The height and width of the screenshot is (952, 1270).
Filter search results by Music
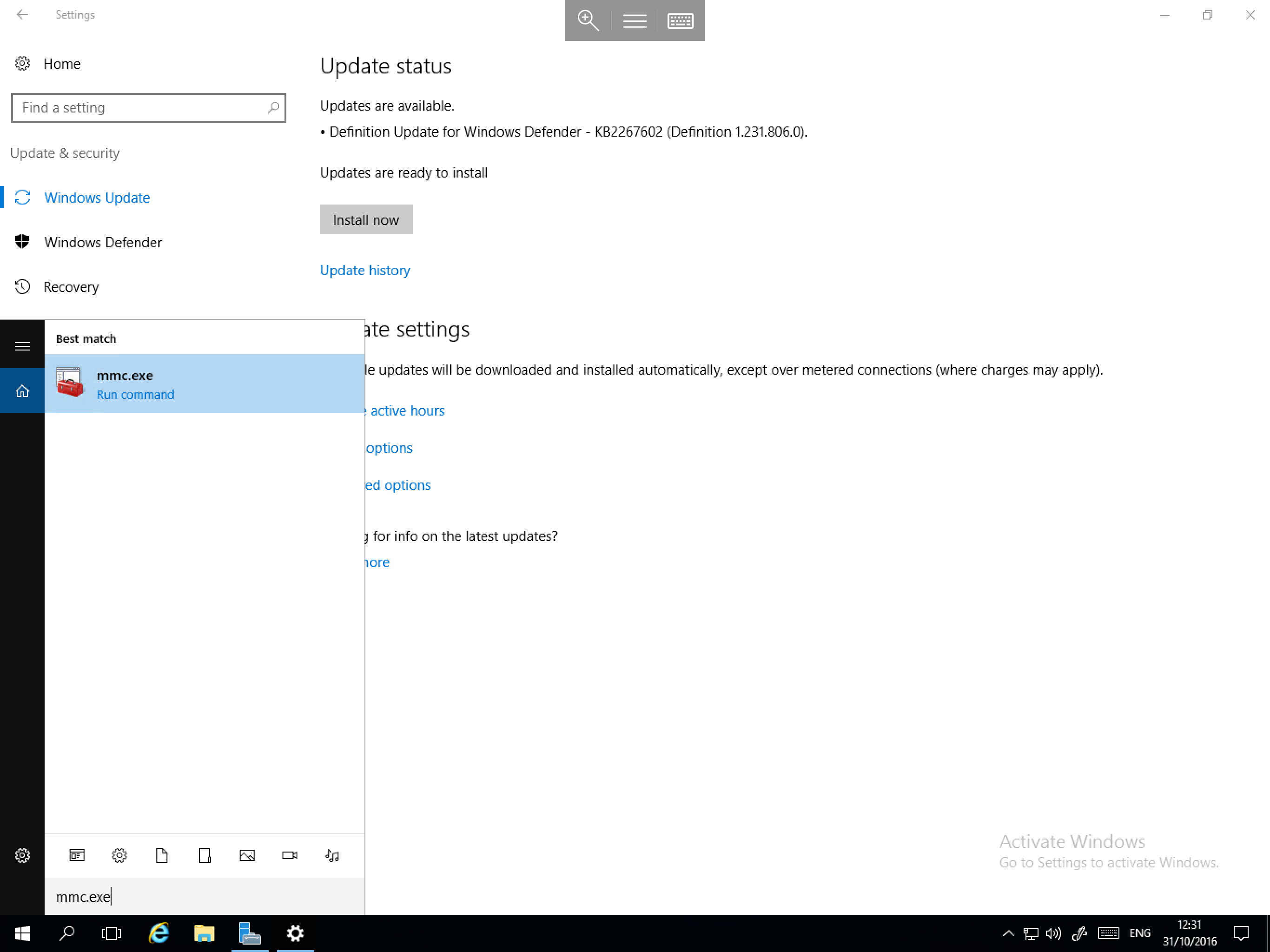click(332, 855)
